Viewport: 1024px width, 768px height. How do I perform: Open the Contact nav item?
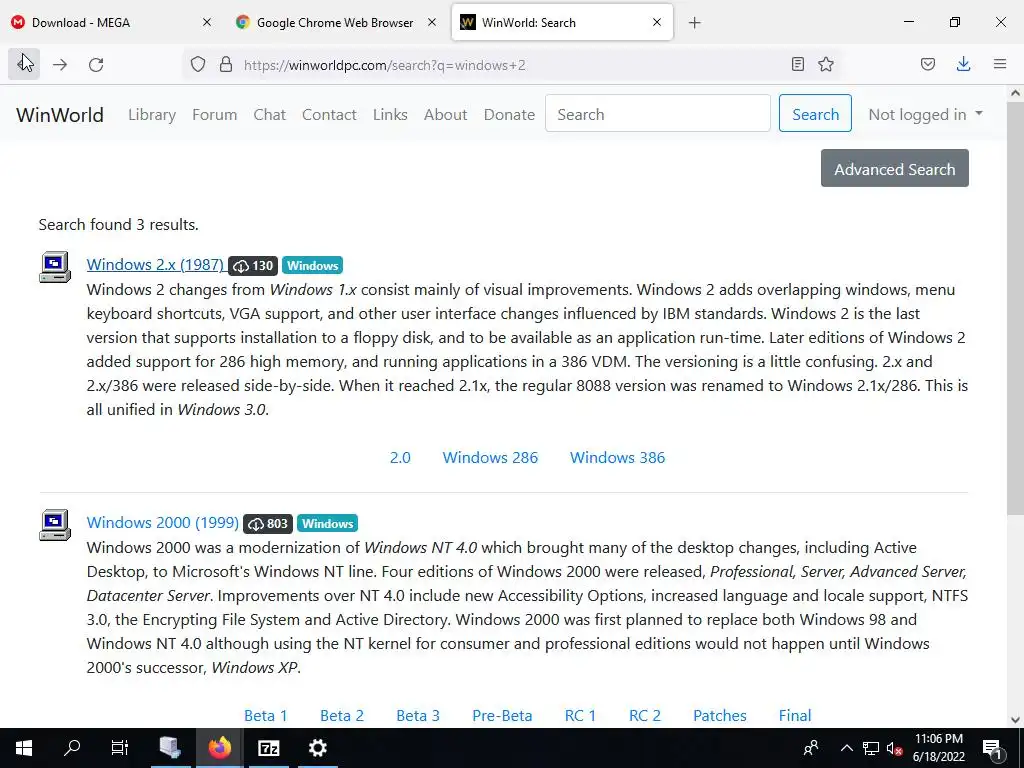[x=329, y=115]
